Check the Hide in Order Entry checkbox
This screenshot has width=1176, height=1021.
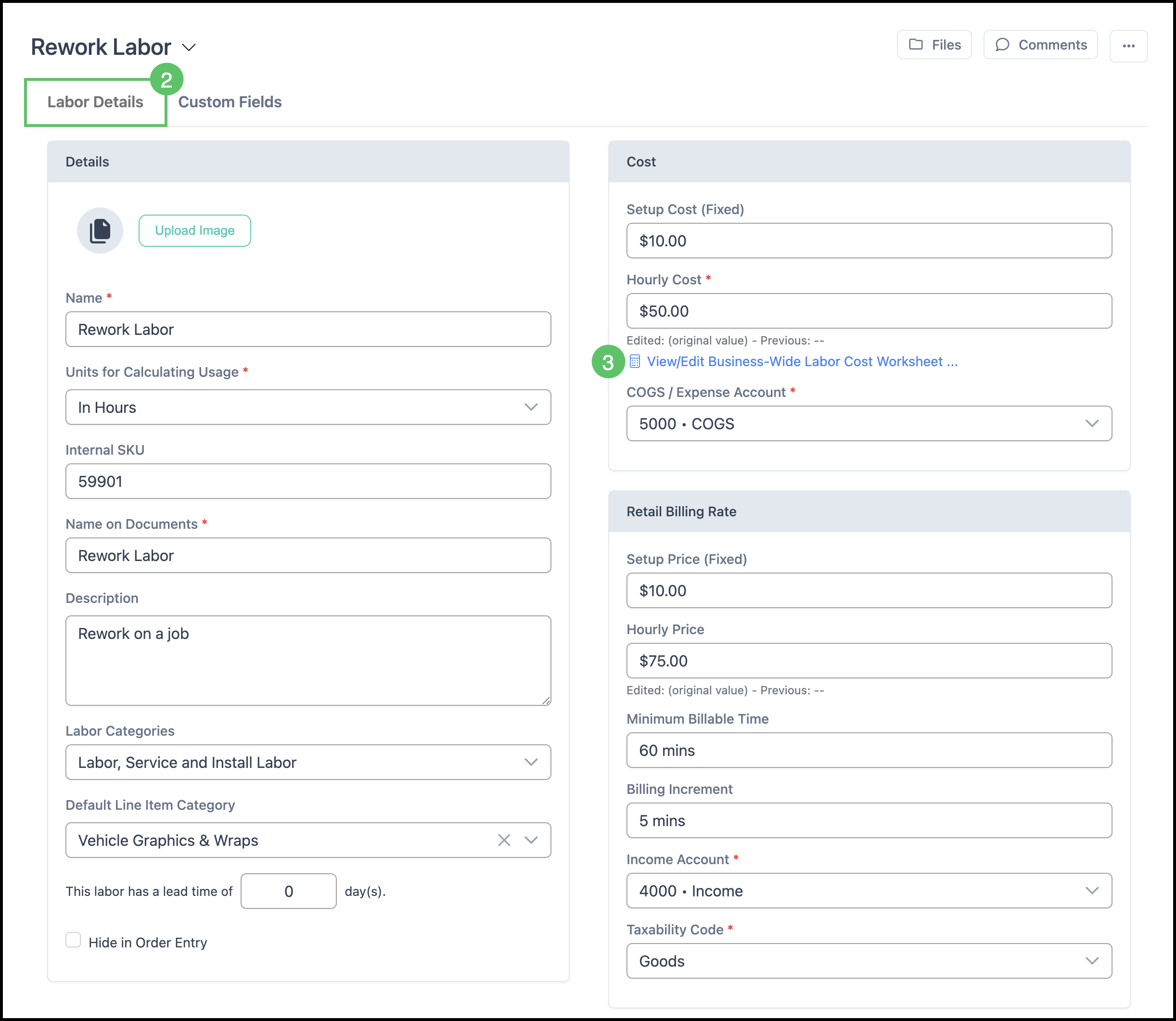pos(74,940)
